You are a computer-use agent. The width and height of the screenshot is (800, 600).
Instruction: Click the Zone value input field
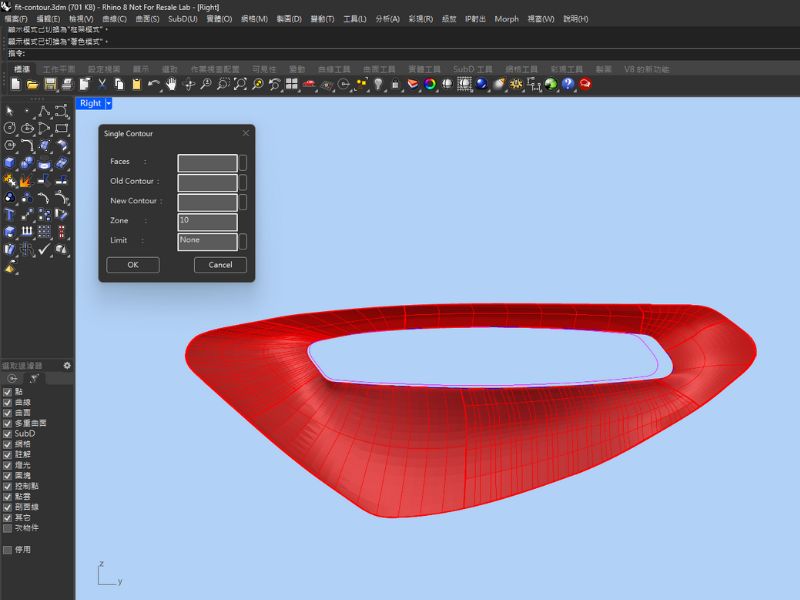[207, 221]
